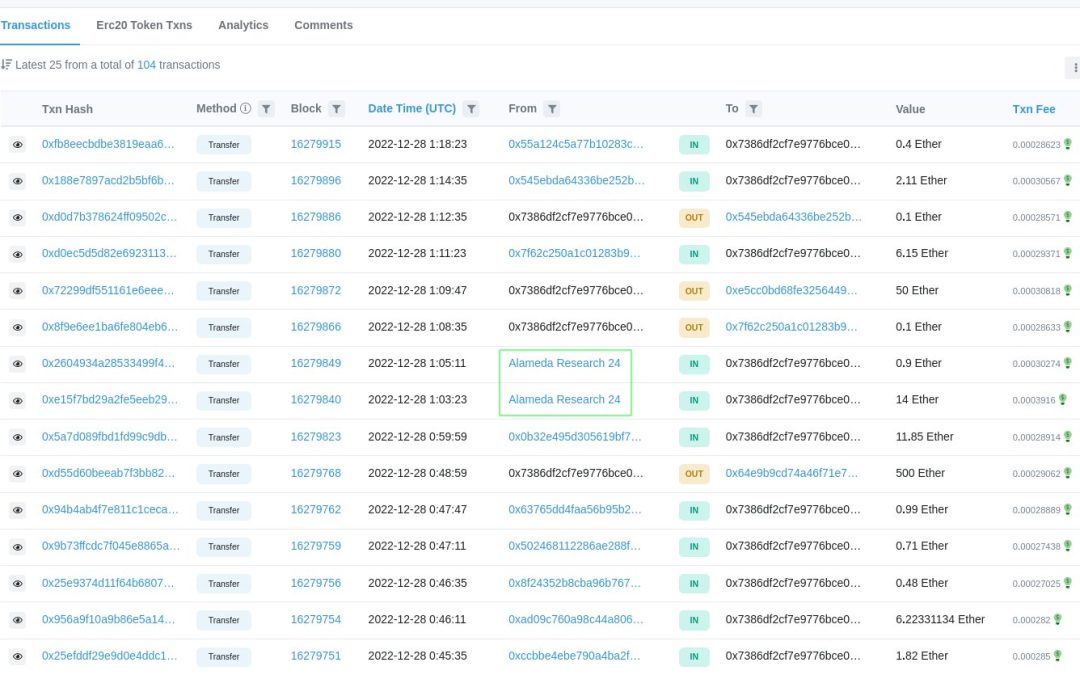Click gas icon beside fee 0.000285

(x=1058, y=656)
